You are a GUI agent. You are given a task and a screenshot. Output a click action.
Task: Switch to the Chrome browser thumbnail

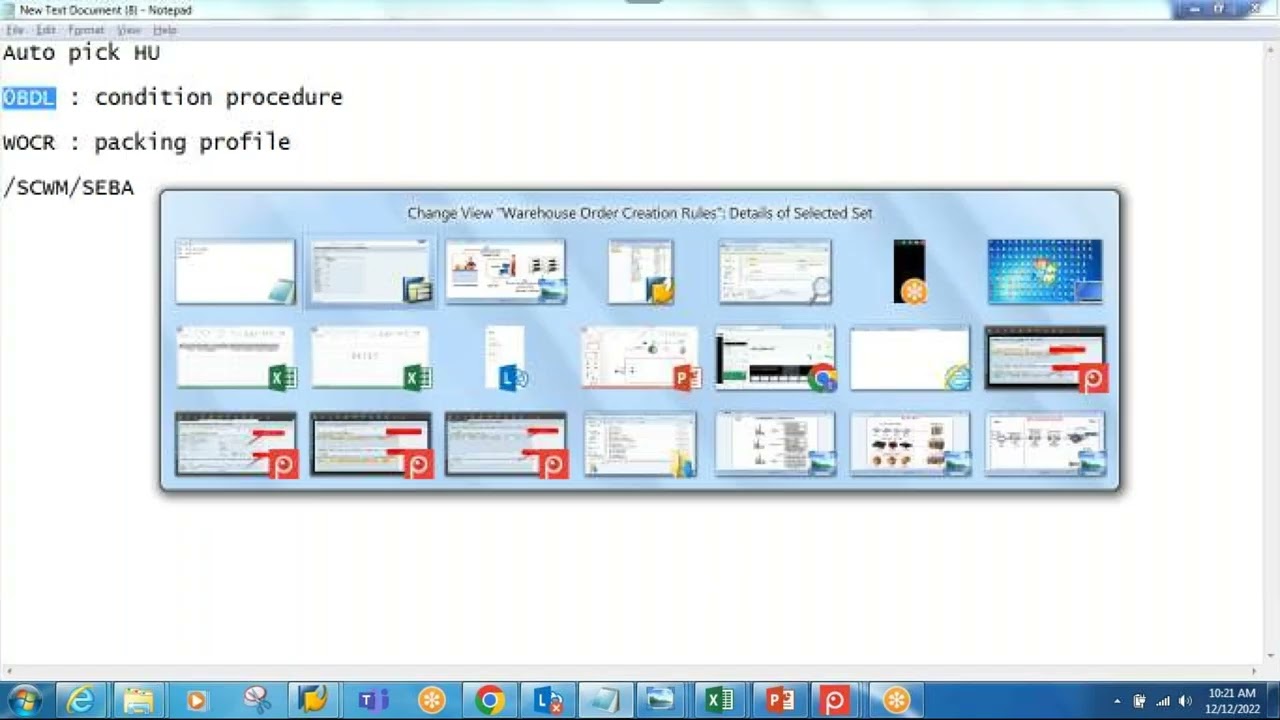point(775,358)
